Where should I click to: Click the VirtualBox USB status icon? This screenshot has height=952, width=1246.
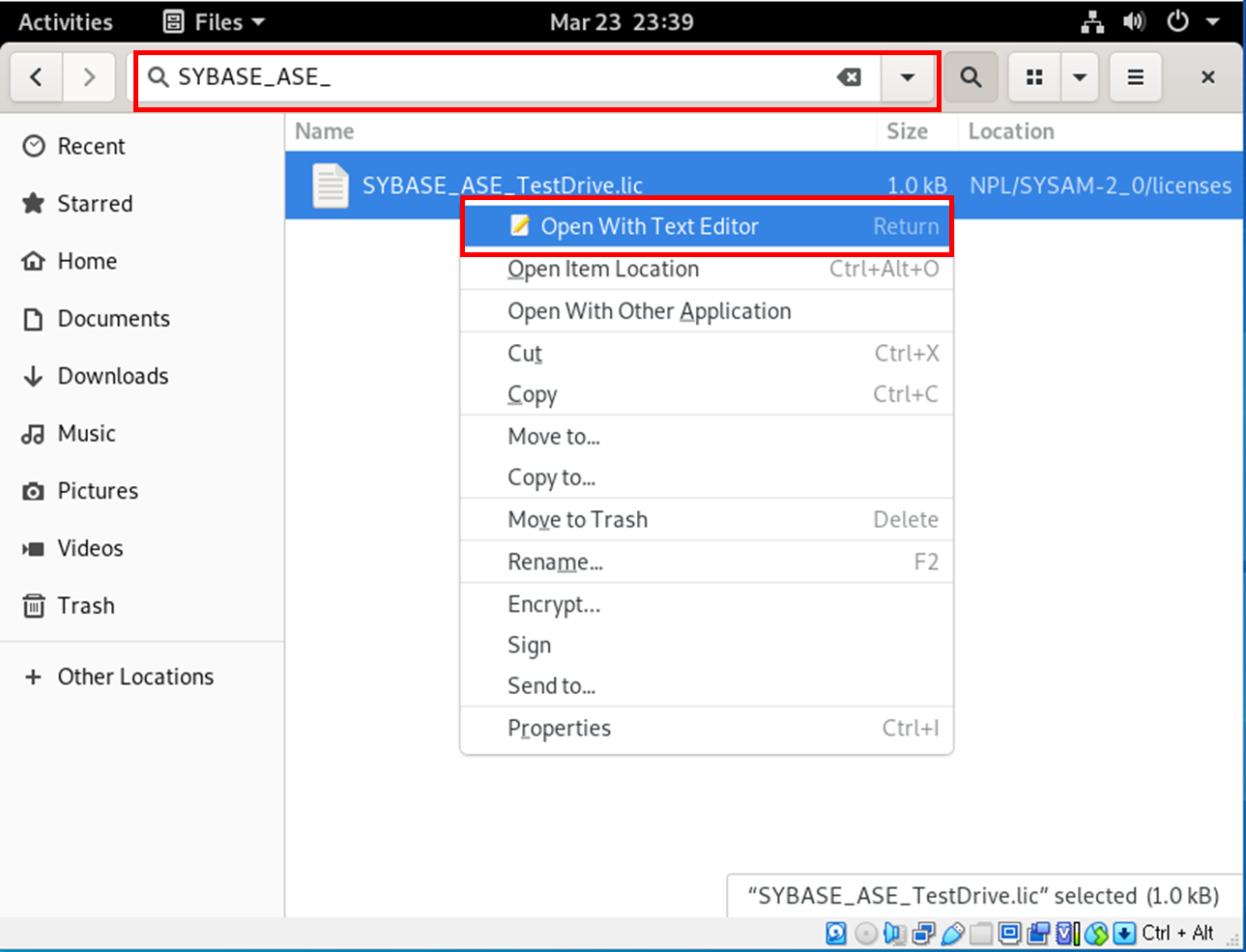click(953, 934)
